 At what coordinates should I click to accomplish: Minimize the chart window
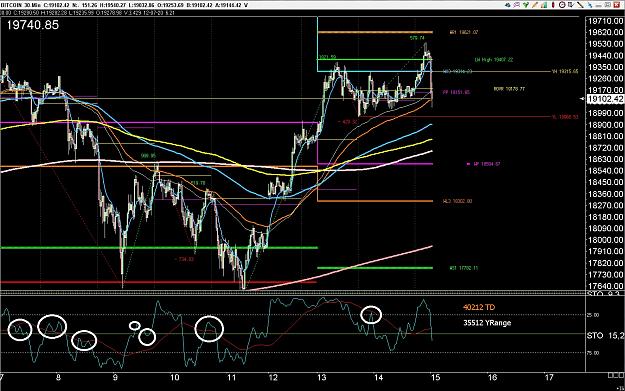click(x=598, y=6)
